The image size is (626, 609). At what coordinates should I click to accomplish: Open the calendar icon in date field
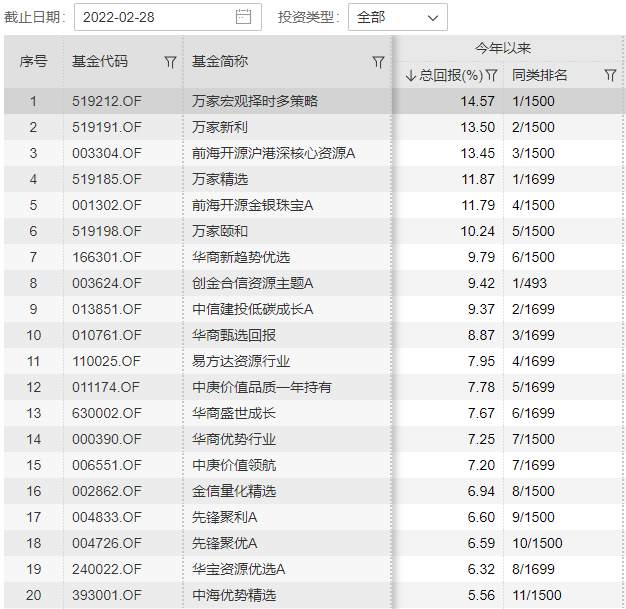coord(243,17)
